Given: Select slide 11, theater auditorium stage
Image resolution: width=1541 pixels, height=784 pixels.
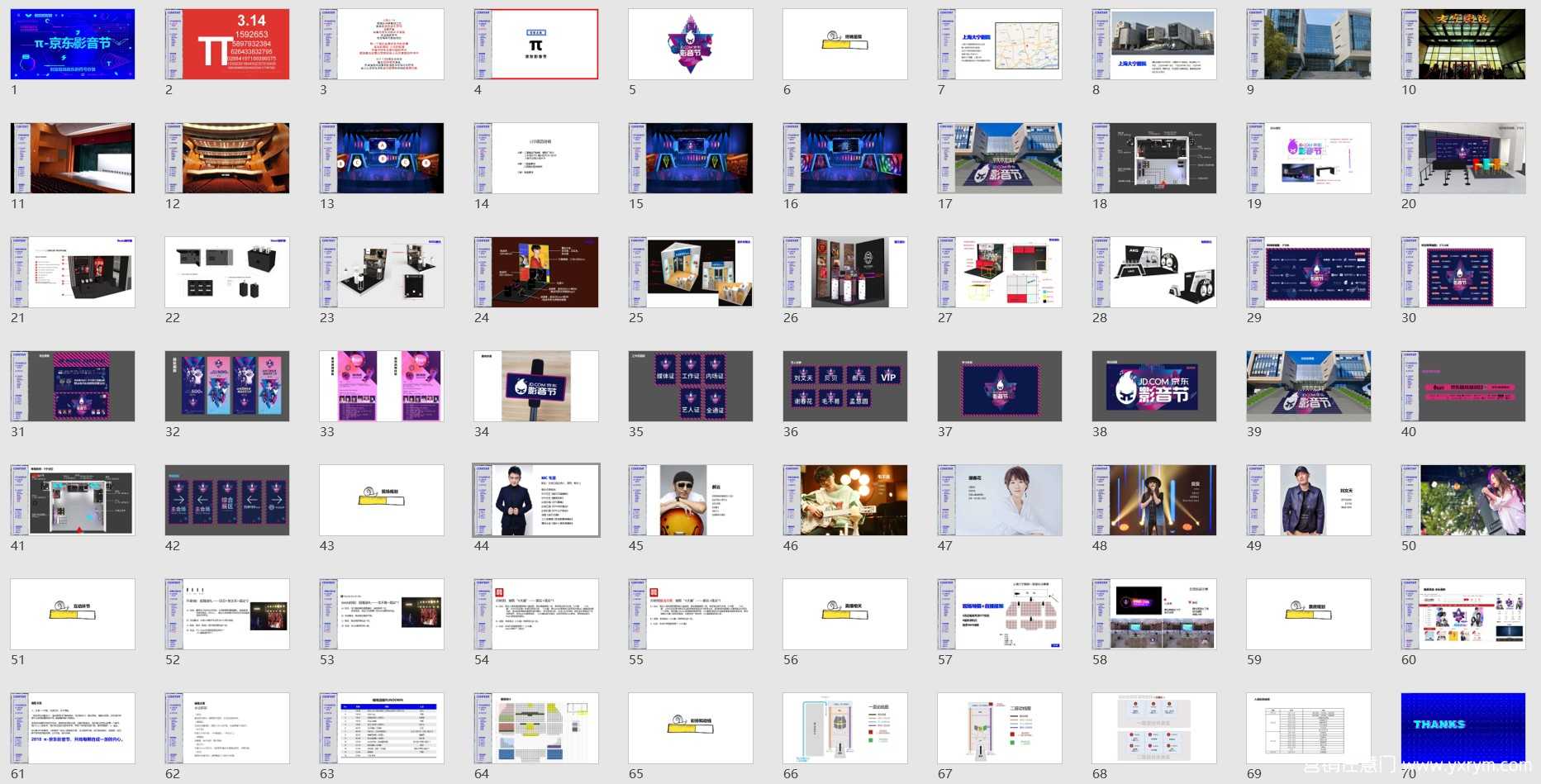Looking at the screenshot, I should pyautogui.click(x=73, y=159).
